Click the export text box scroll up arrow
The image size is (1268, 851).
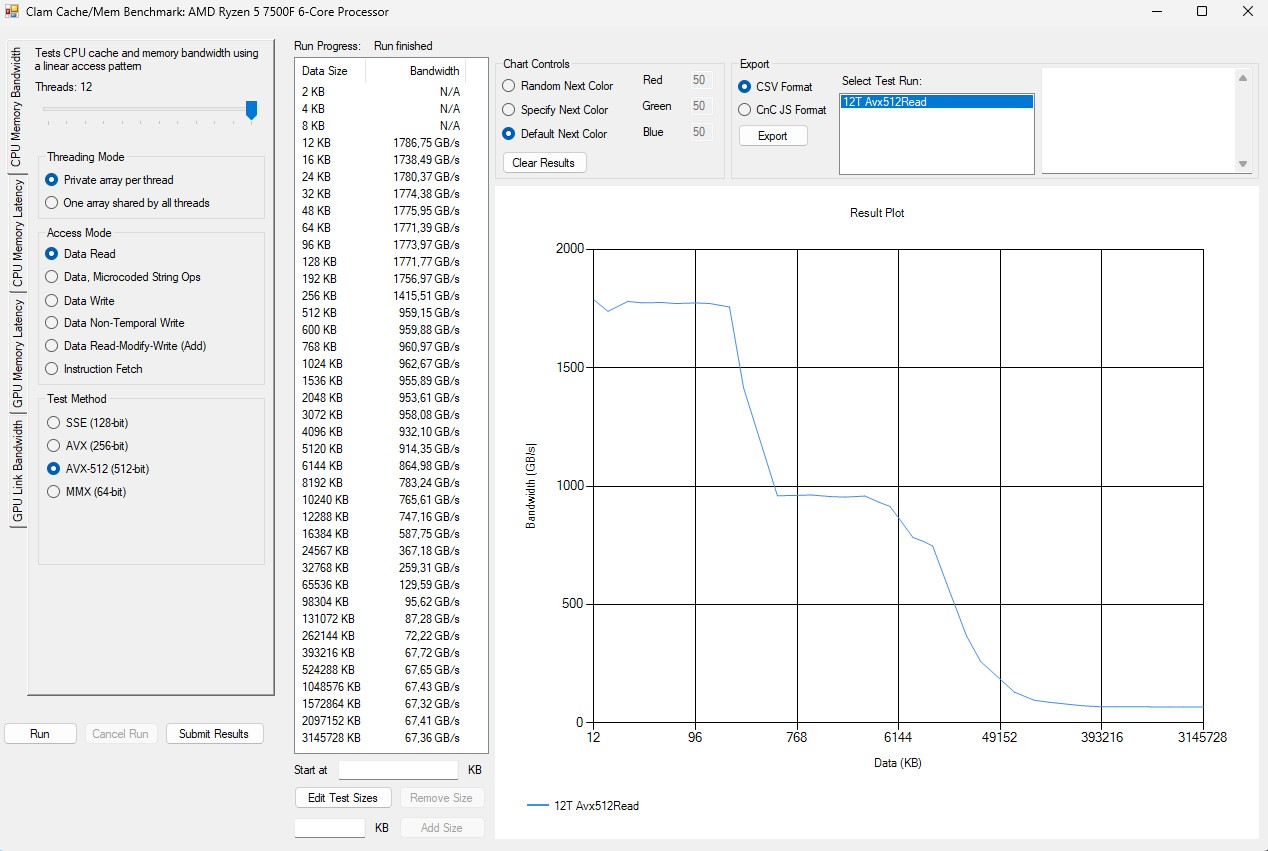[x=1243, y=77]
